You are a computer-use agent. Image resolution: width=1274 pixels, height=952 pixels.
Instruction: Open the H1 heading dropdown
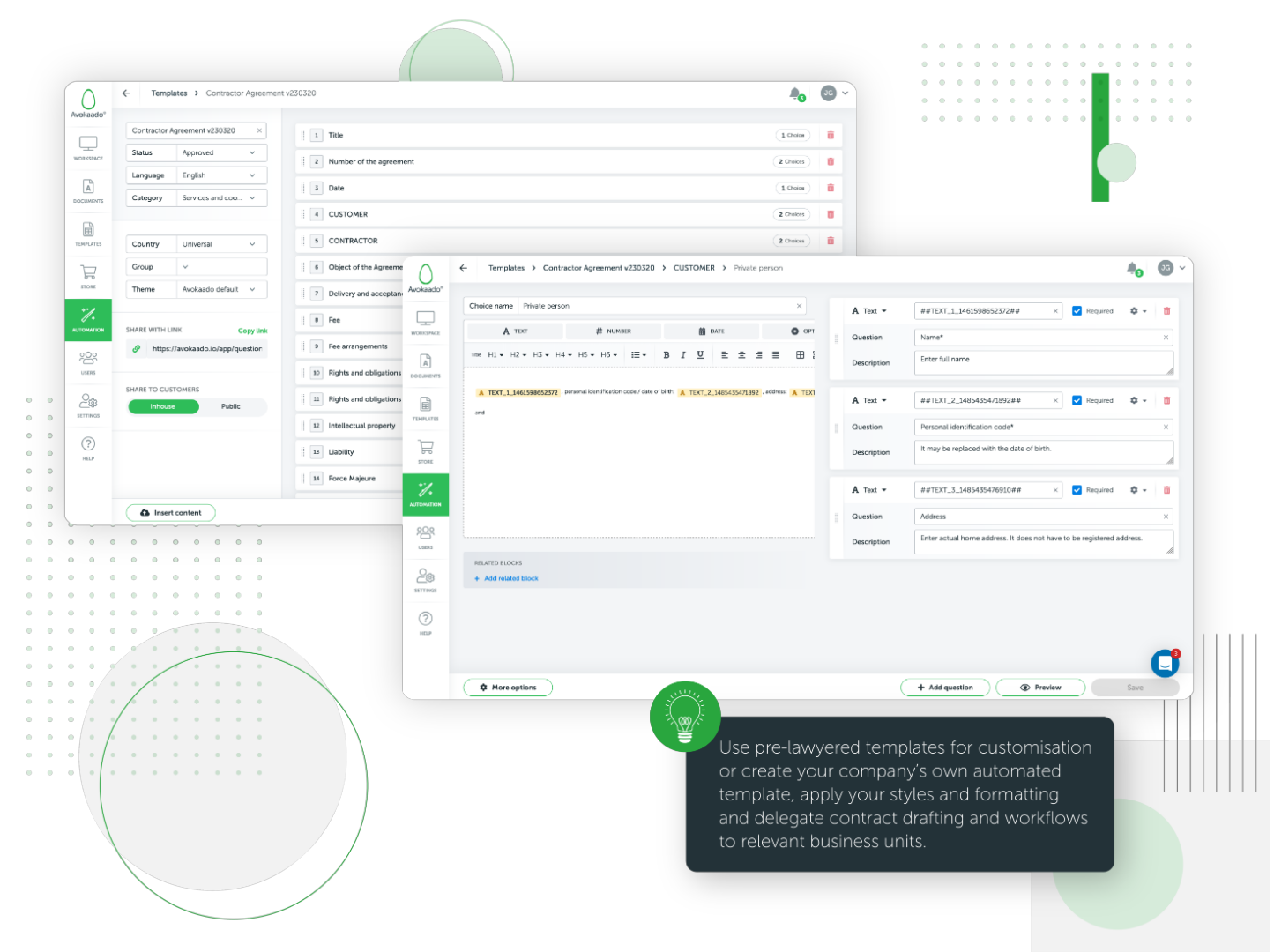click(495, 355)
